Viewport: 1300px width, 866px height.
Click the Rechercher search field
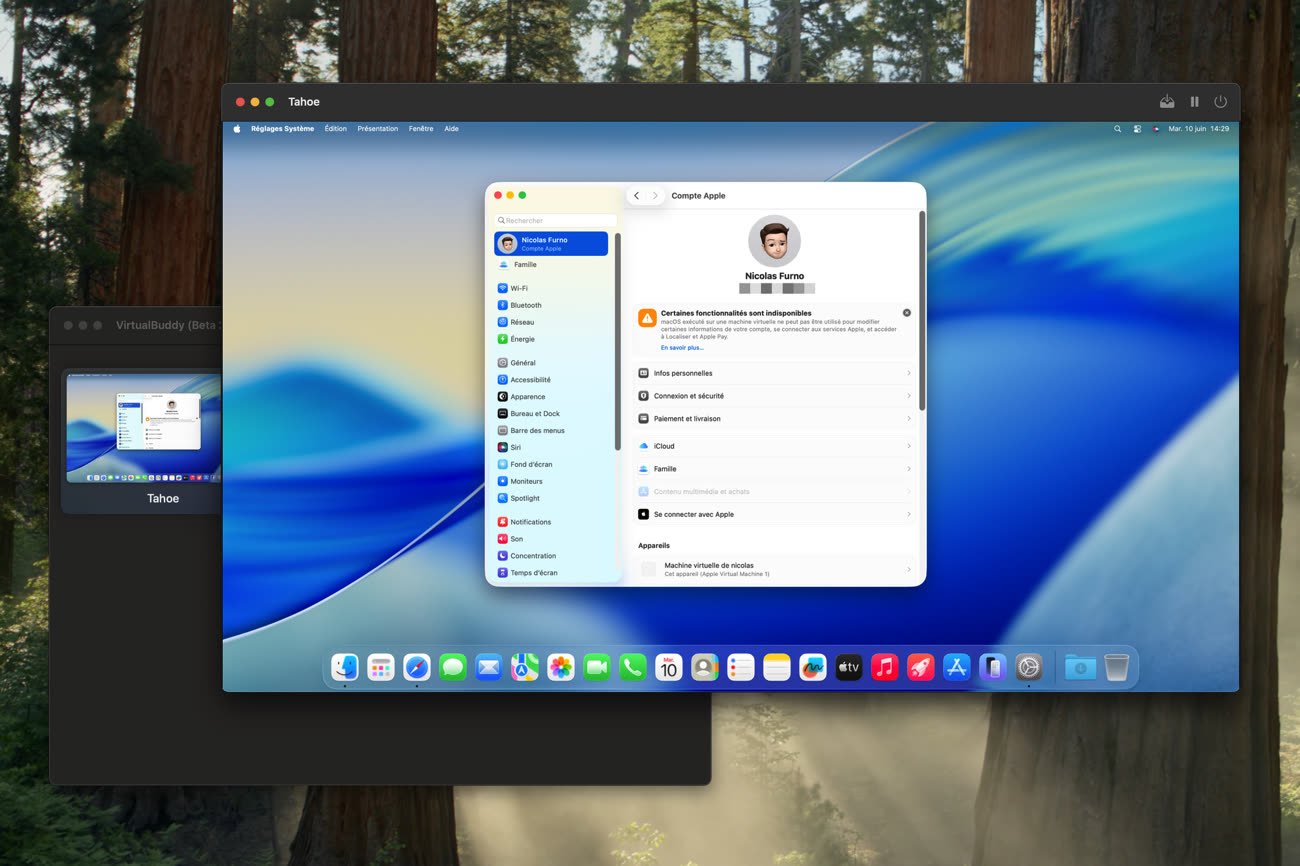[x=556, y=220]
